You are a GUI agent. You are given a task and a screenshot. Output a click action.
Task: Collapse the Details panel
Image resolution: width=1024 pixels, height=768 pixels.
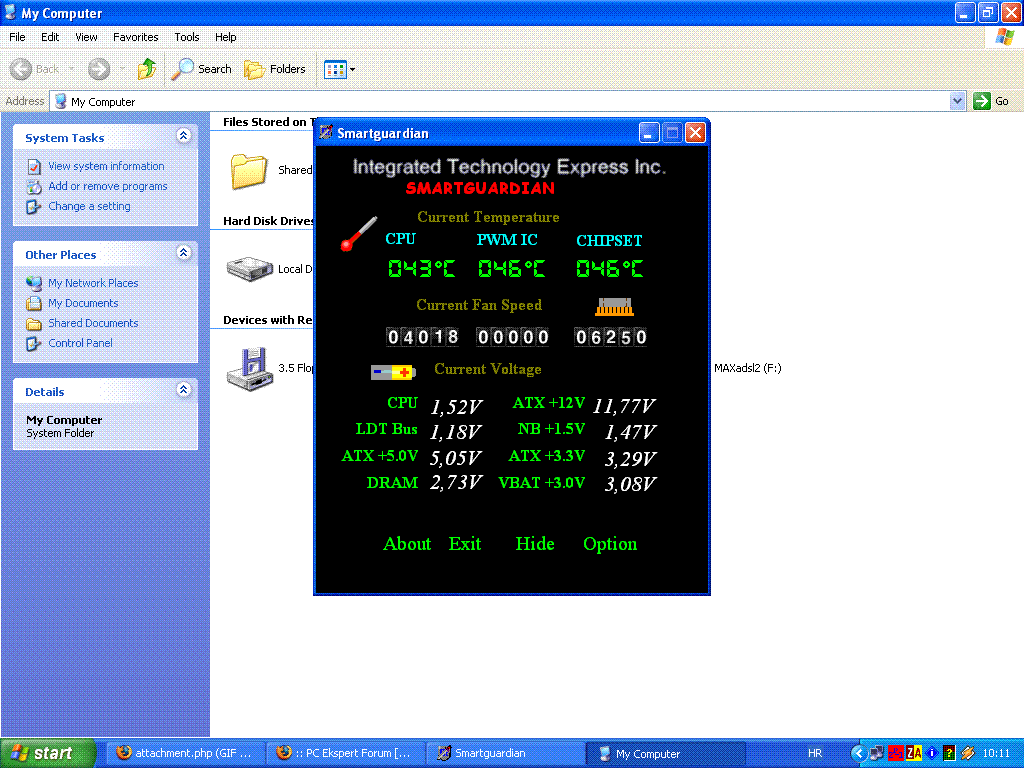click(x=183, y=391)
